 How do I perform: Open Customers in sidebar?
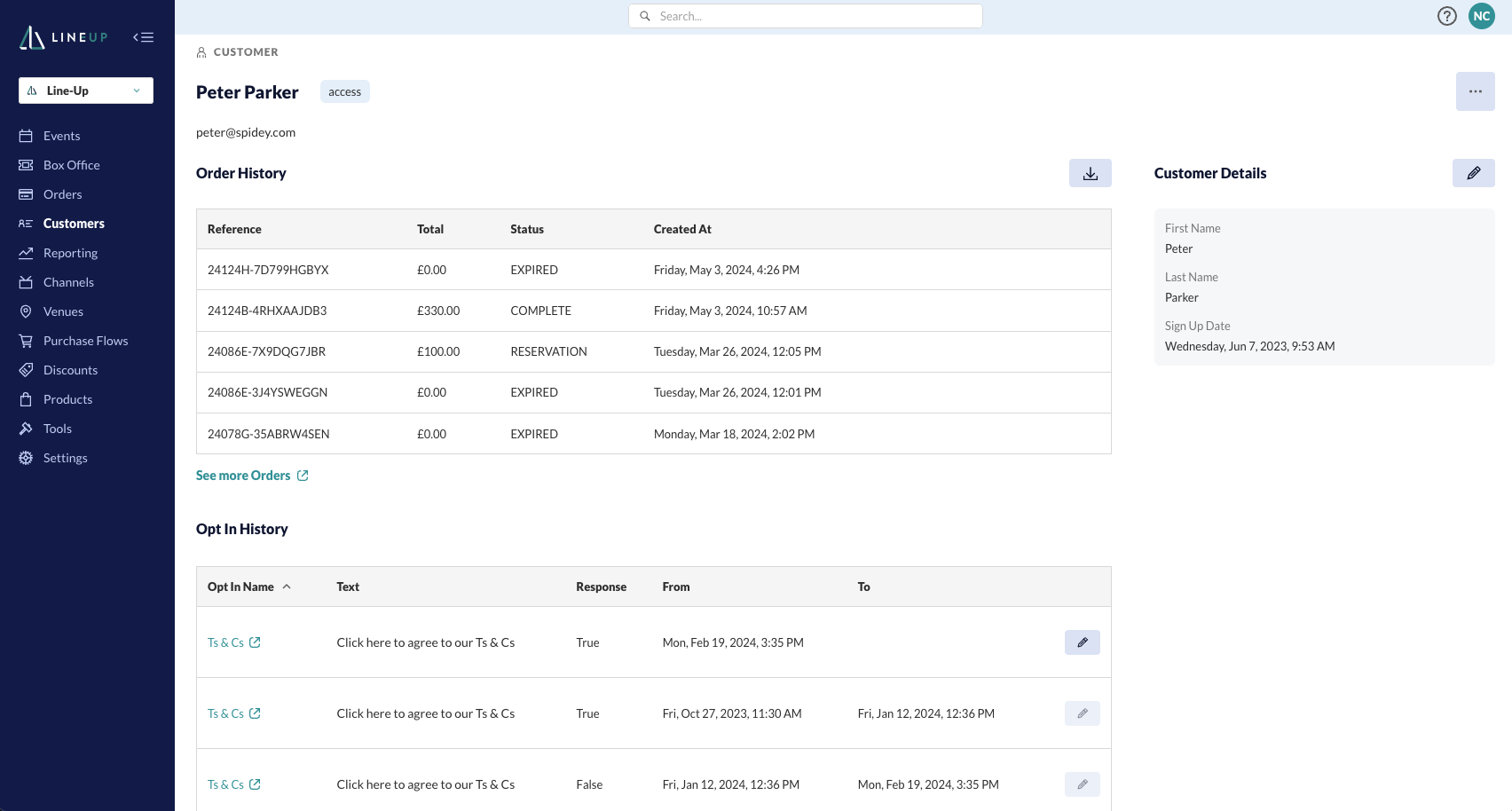pos(74,224)
